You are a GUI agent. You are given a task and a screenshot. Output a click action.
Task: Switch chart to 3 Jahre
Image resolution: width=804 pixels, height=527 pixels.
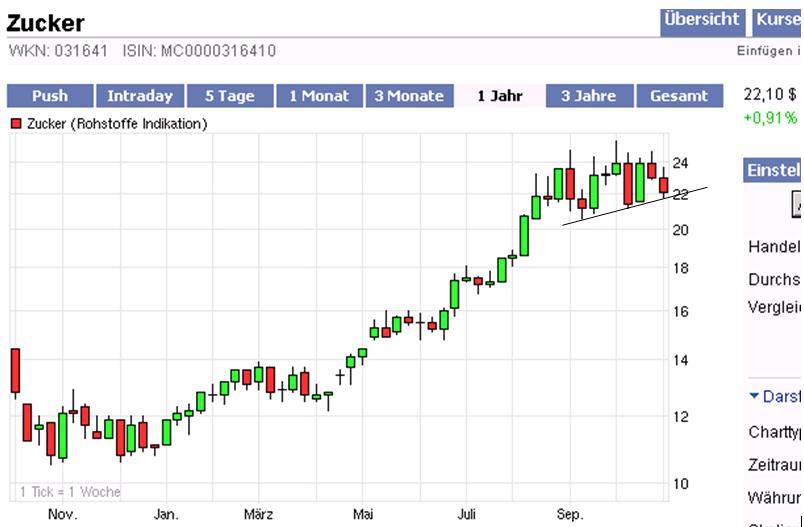tap(589, 96)
